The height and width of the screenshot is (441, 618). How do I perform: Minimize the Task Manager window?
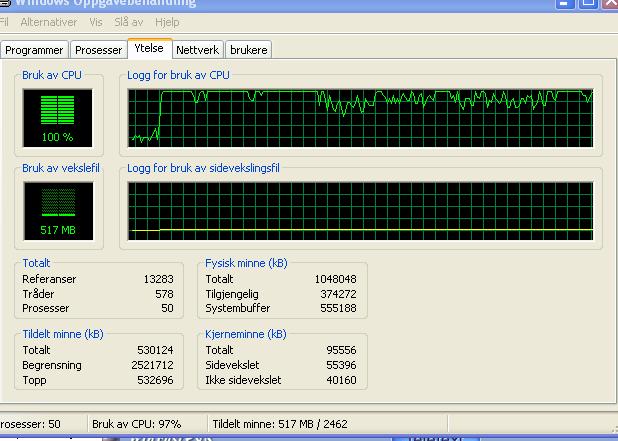(x=564, y=3)
